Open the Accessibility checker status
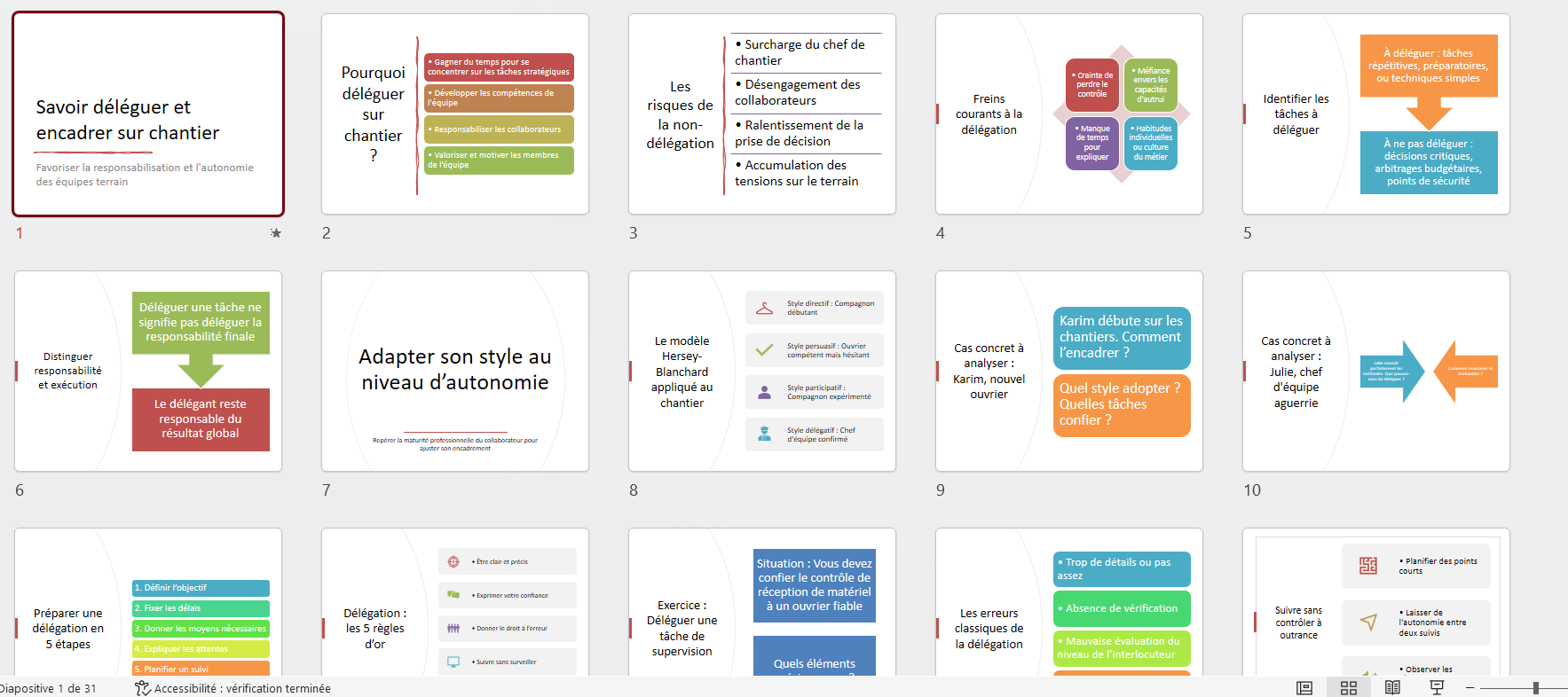 [x=232, y=688]
